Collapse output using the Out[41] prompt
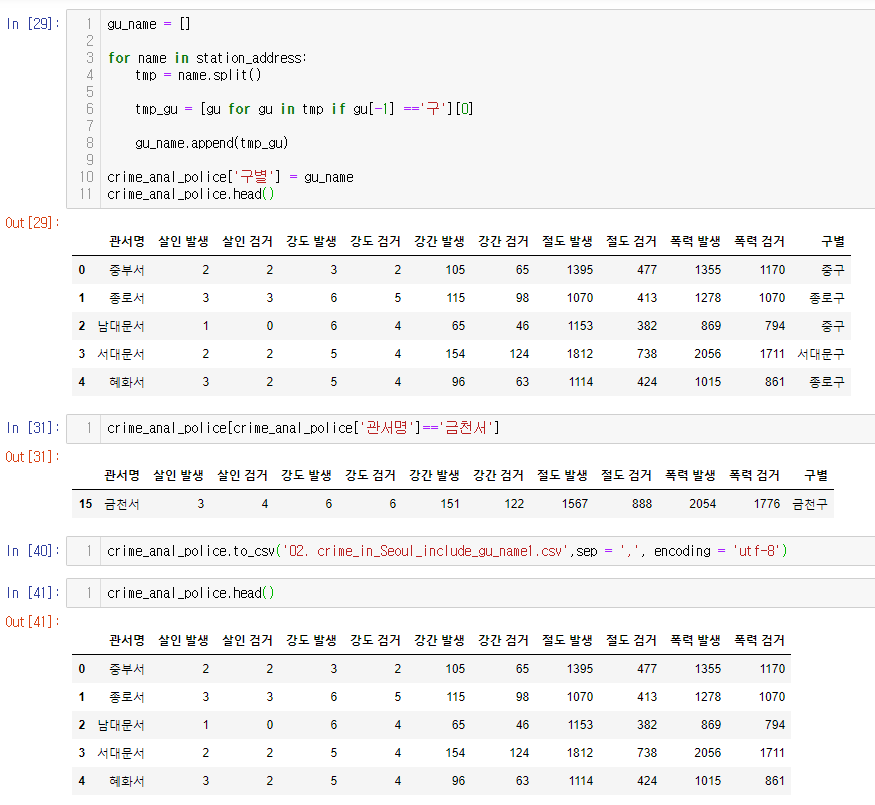875x805 pixels. coord(33,622)
